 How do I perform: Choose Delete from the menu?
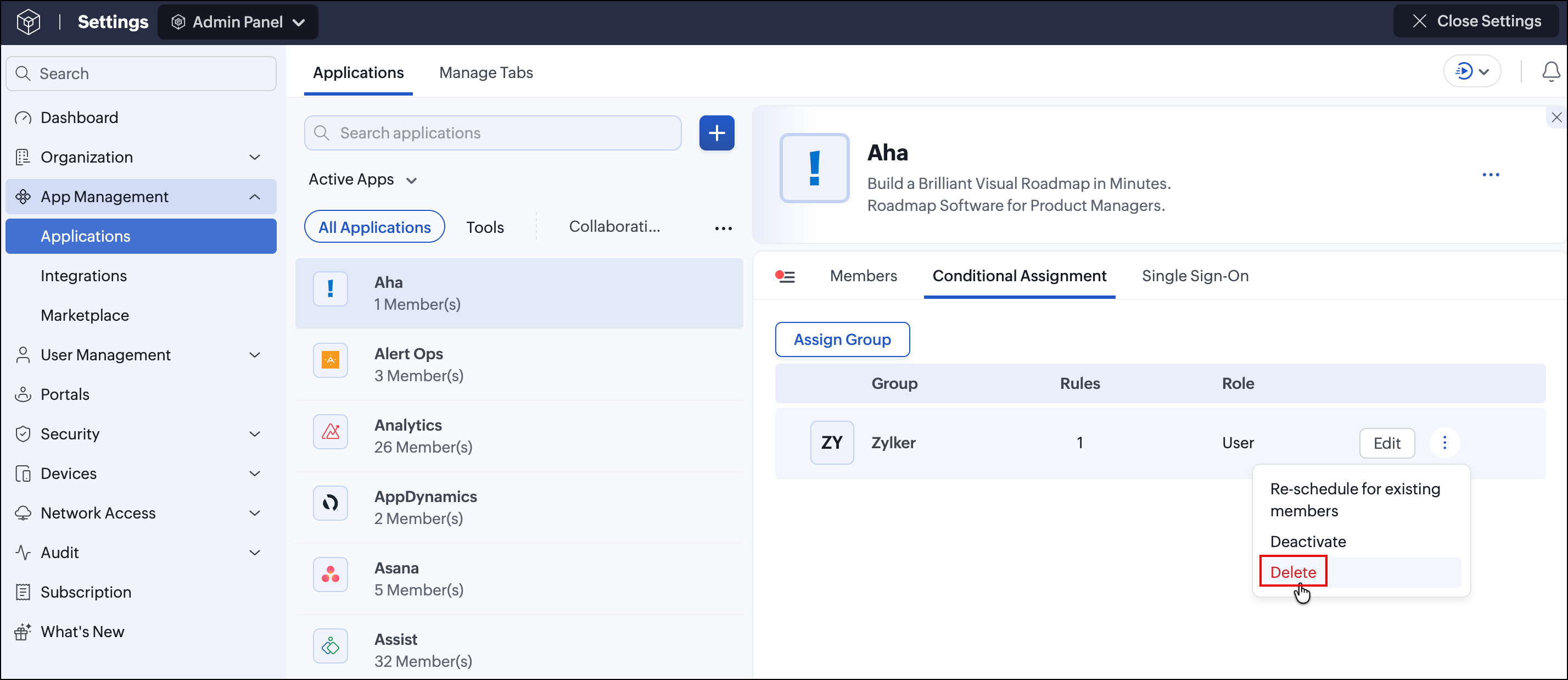click(x=1293, y=572)
